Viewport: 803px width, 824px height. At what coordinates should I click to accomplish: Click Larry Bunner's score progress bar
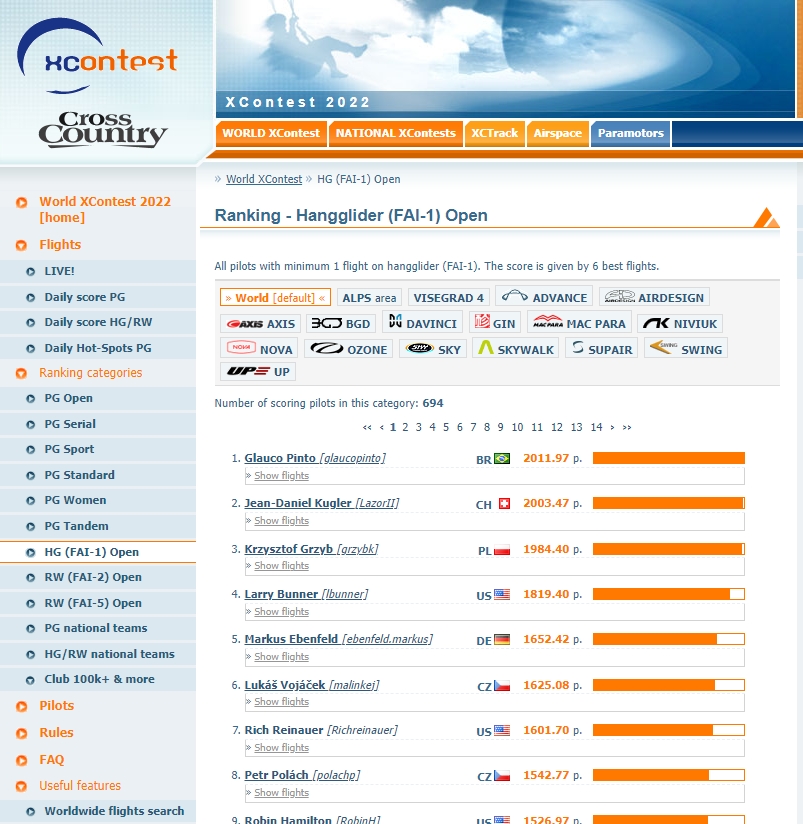coord(668,594)
